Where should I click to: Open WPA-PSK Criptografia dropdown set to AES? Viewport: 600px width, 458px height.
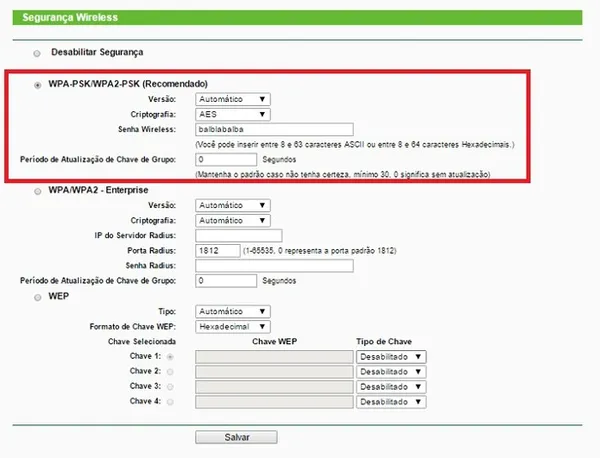tap(233, 114)
